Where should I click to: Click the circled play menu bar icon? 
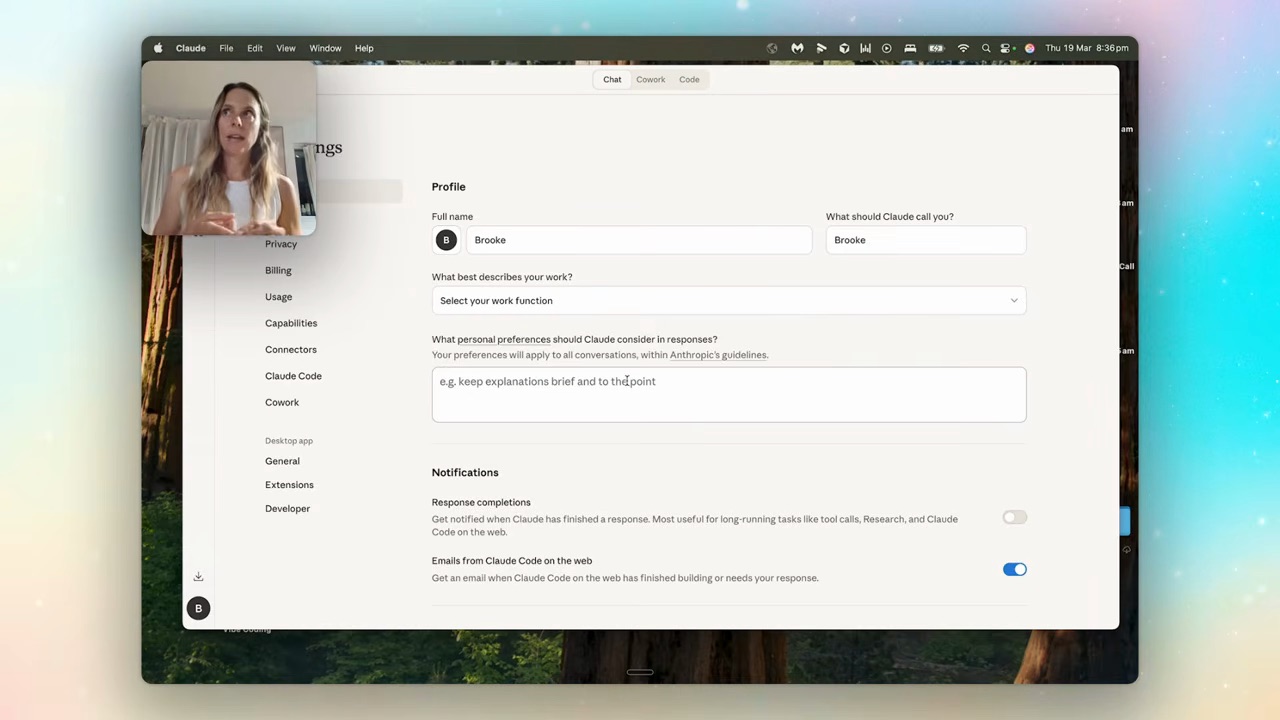[x=886, y=48]
